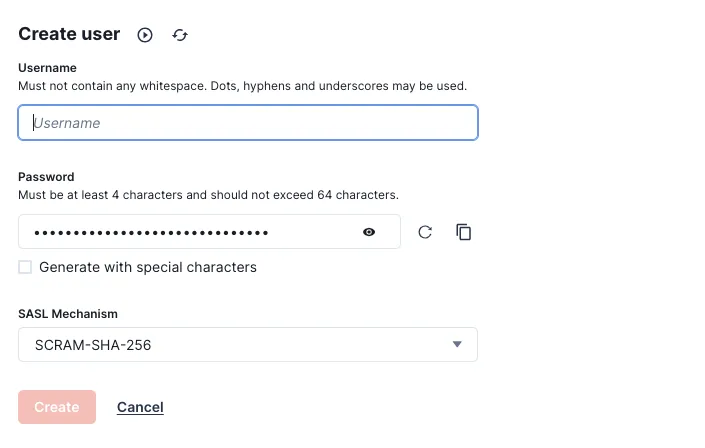Screen dimensions: 705x448
Task: Click the Password field label
Action: point(46,177)
